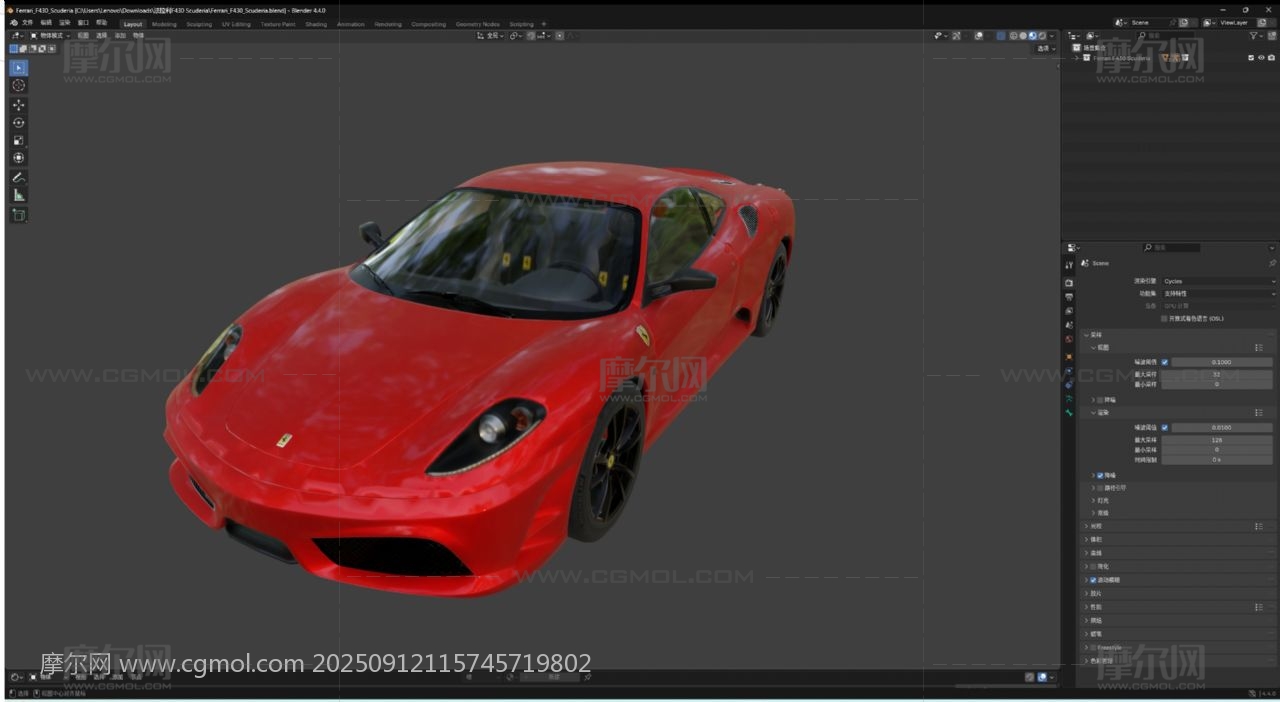Open the Scene properties tab icon
Screen dimensions: 1280x702
1069,325
